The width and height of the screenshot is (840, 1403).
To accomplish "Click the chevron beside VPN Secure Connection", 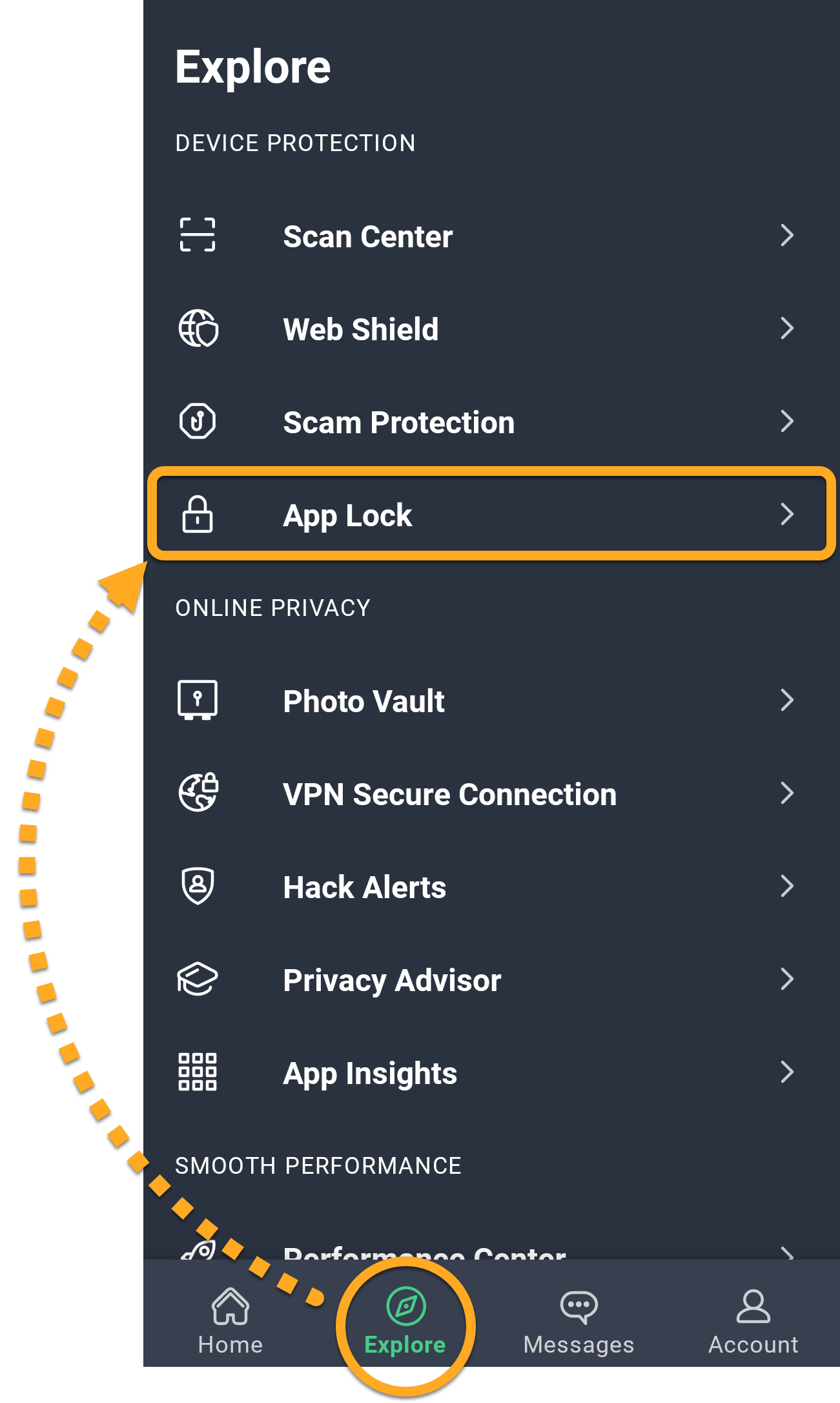I will (786, 794).
